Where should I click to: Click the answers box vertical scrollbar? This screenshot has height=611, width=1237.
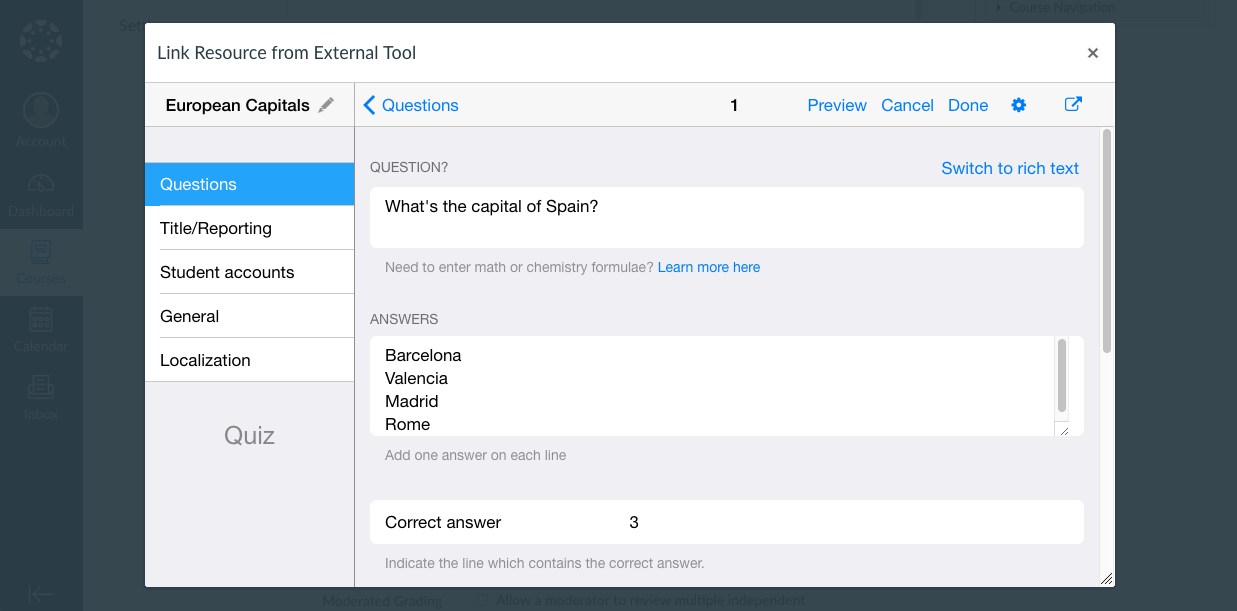point(1061,376)
